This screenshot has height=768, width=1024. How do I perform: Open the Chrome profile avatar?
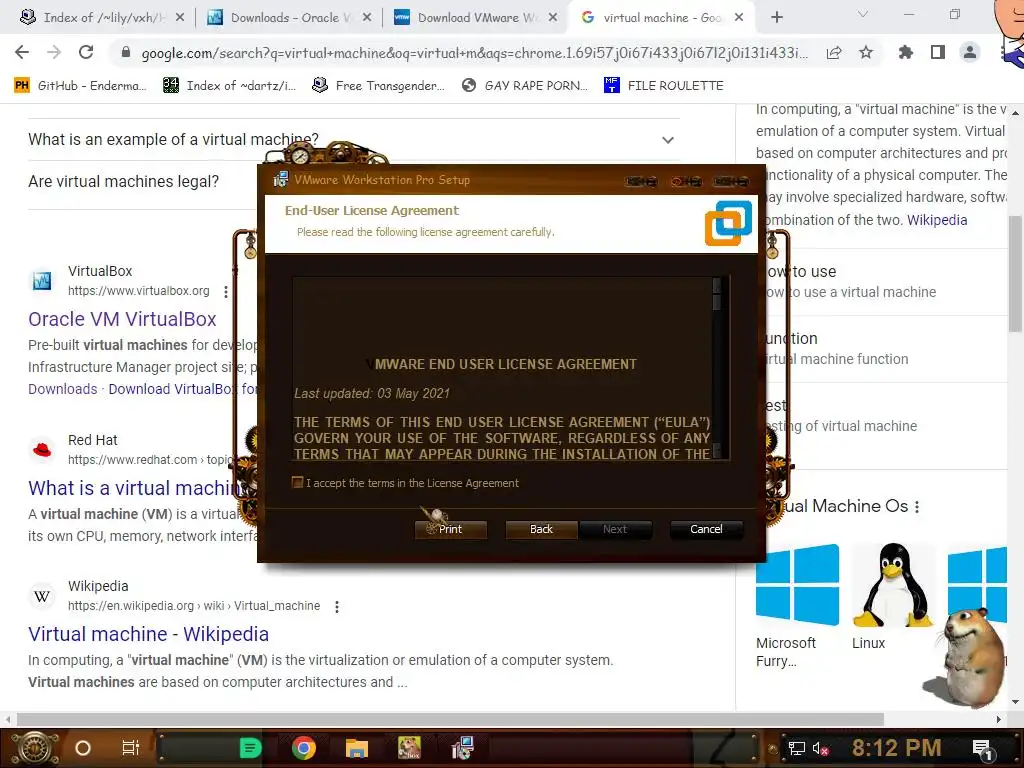pyautogui.click(x=970, y=52)
